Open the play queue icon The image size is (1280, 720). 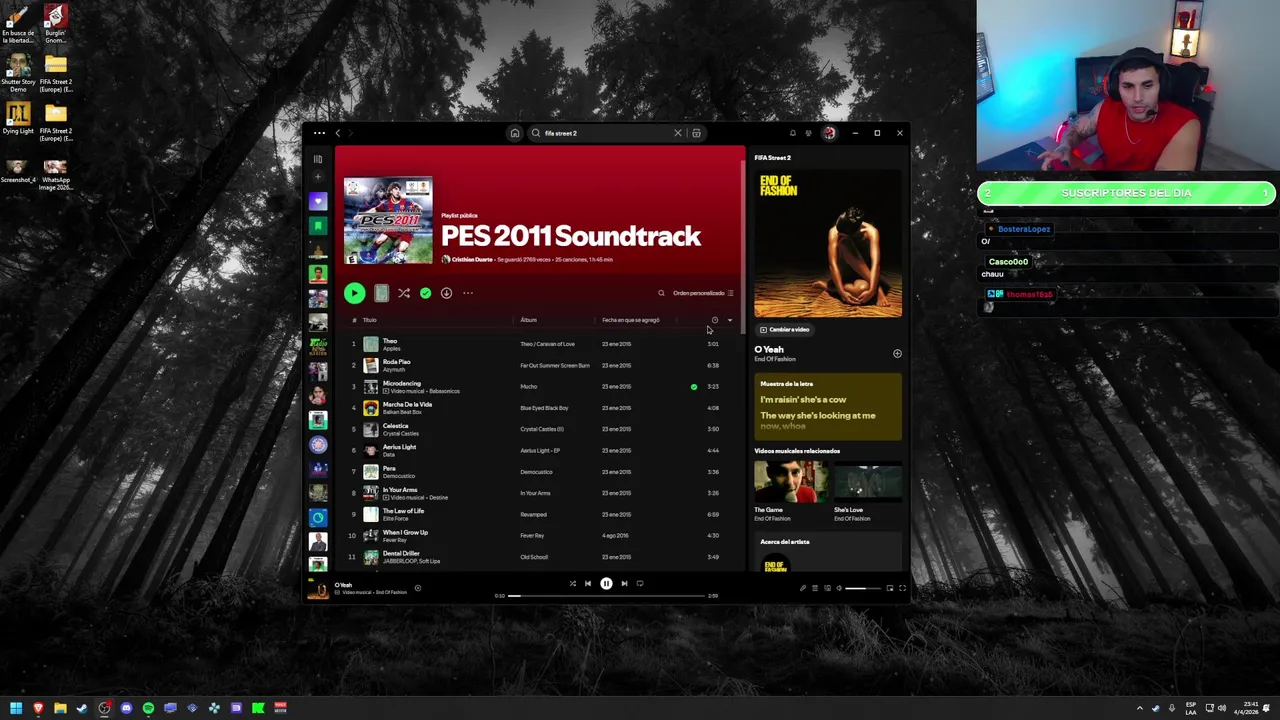pyautogui.click(x=815, y=588)
